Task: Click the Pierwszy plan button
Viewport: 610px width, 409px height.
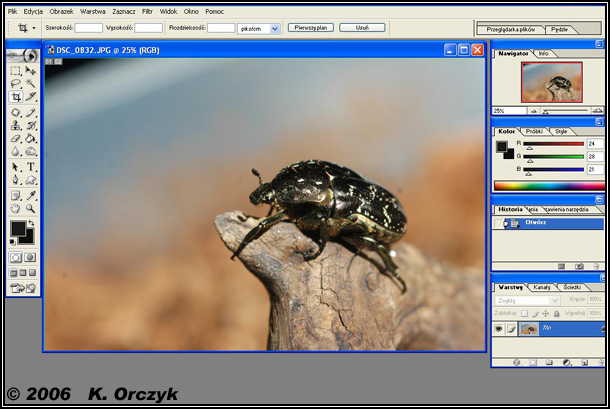Action: point(311,28)
